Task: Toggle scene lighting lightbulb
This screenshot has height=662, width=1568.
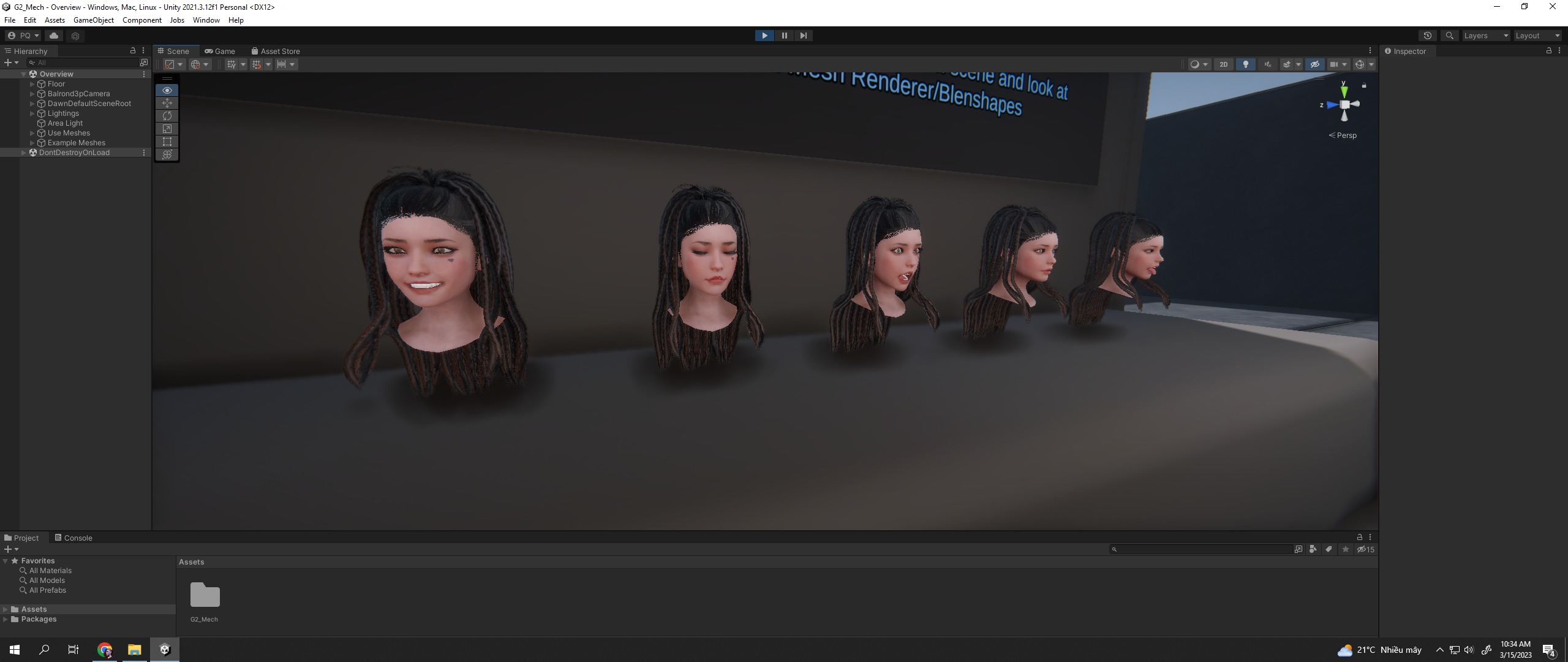Action: (x=1245, y=64)
